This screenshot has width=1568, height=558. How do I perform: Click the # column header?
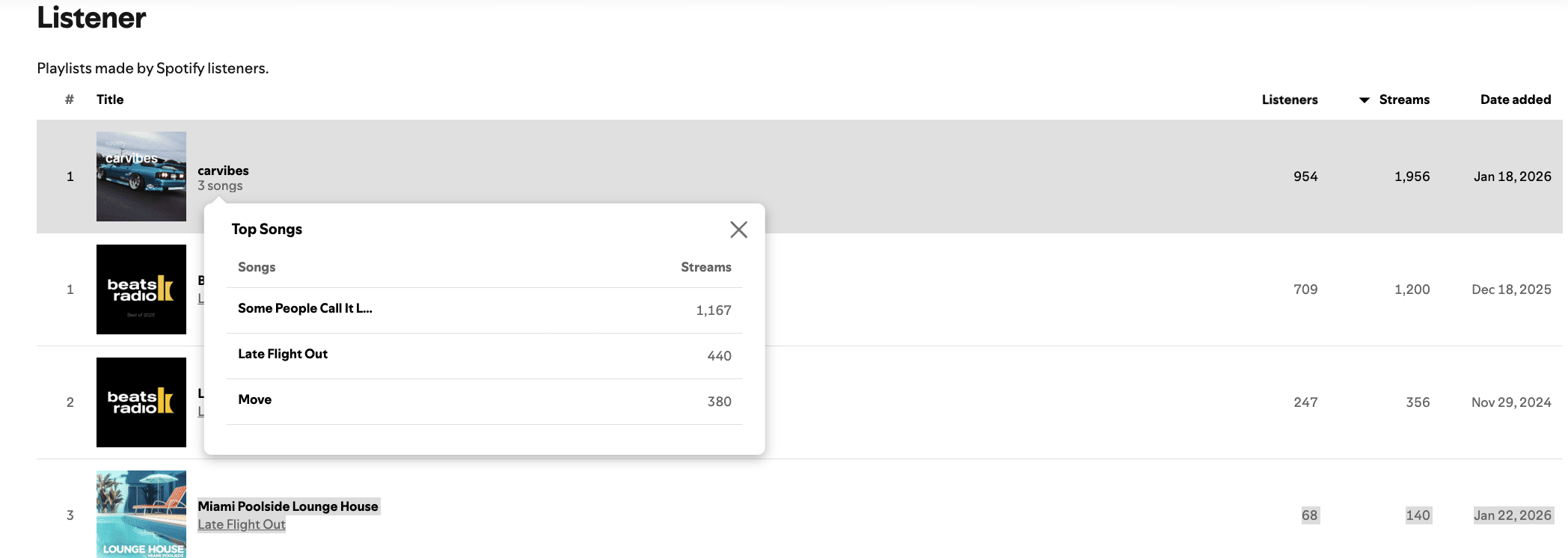point(70,99)
